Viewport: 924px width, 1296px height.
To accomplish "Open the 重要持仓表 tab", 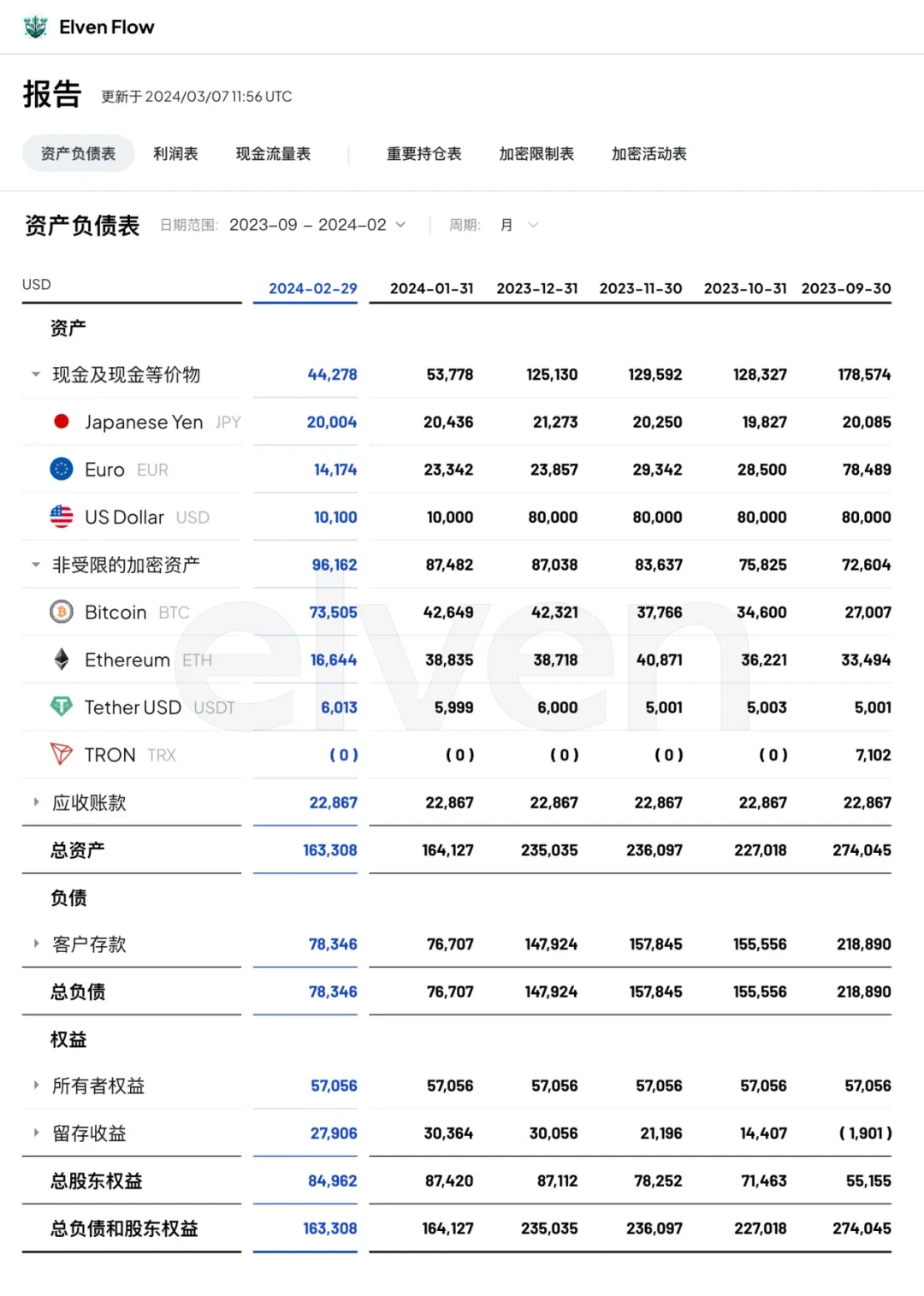I will click(423, 154).
